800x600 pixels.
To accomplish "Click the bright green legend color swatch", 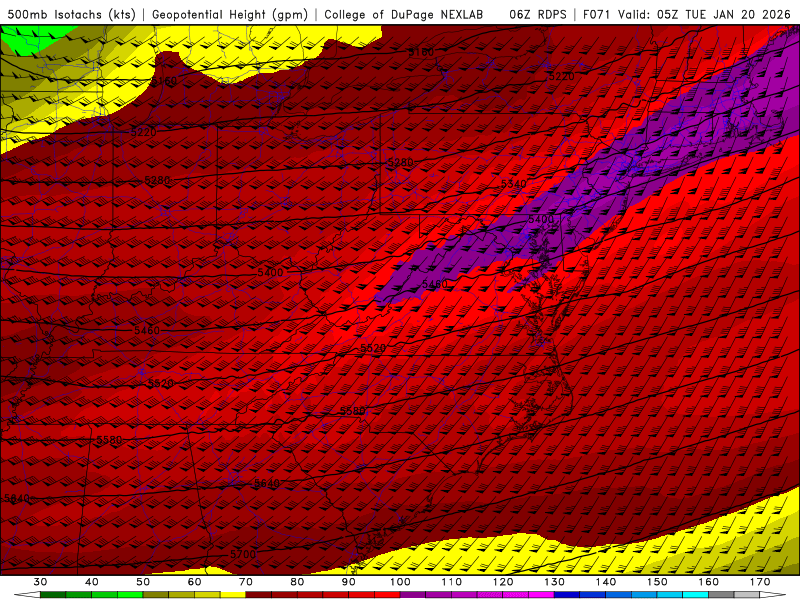I will 130,595.
